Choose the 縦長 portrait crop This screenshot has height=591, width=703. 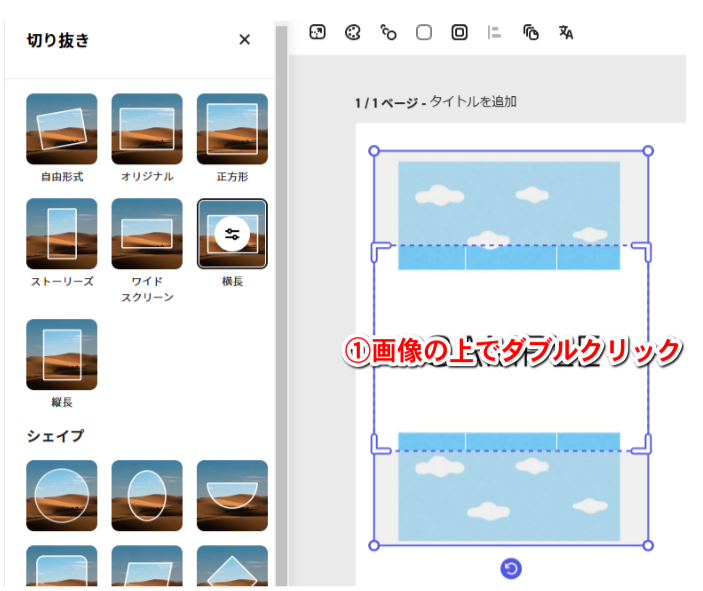pos(62,355)
